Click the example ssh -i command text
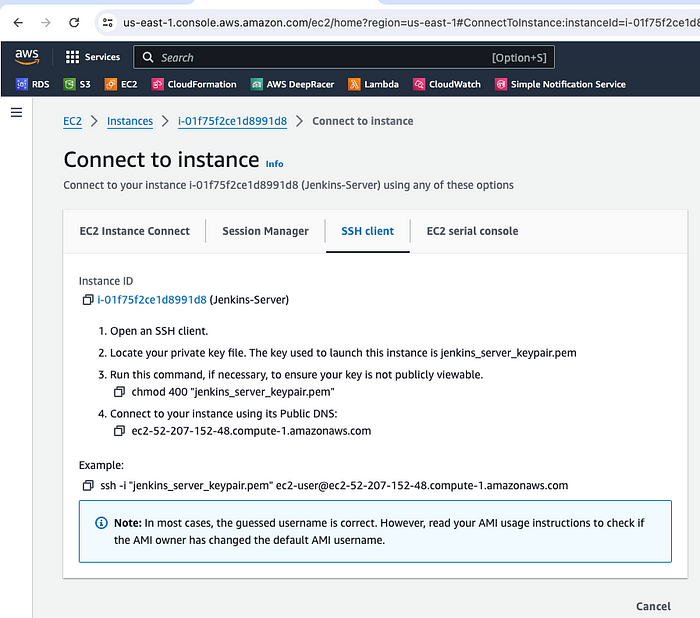 [334, 485]
